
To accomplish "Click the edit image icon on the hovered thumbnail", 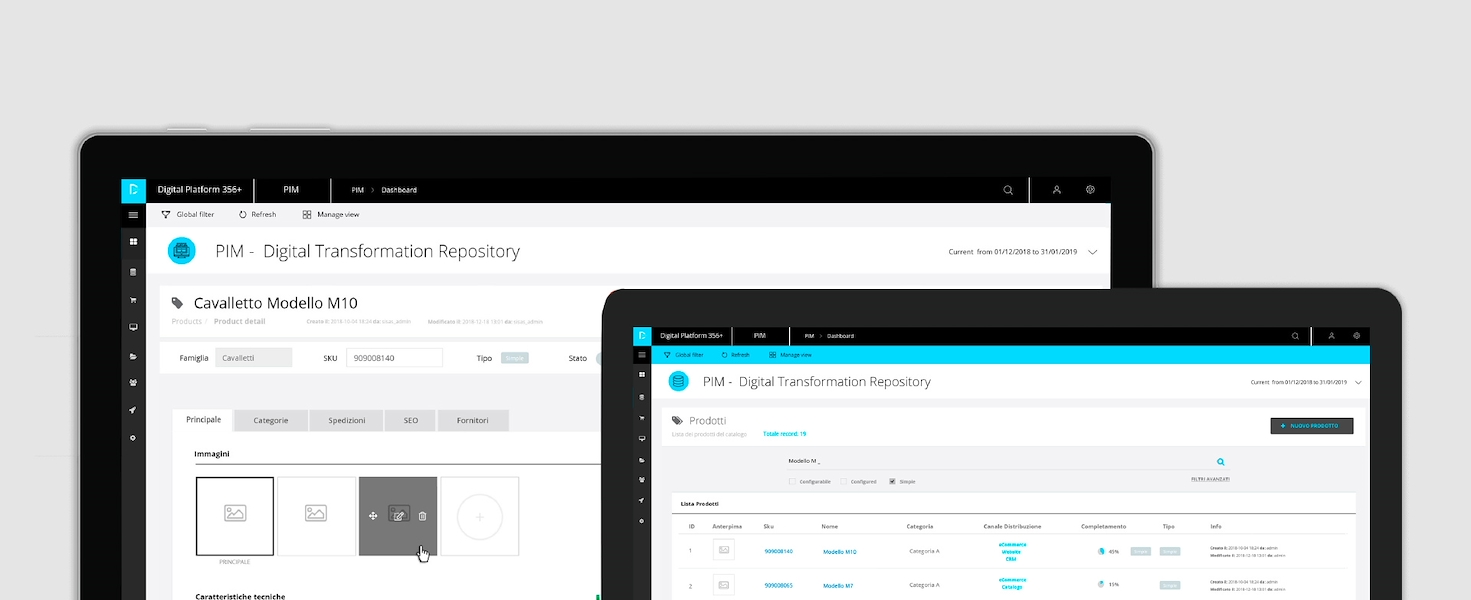I will pos(398,515).
